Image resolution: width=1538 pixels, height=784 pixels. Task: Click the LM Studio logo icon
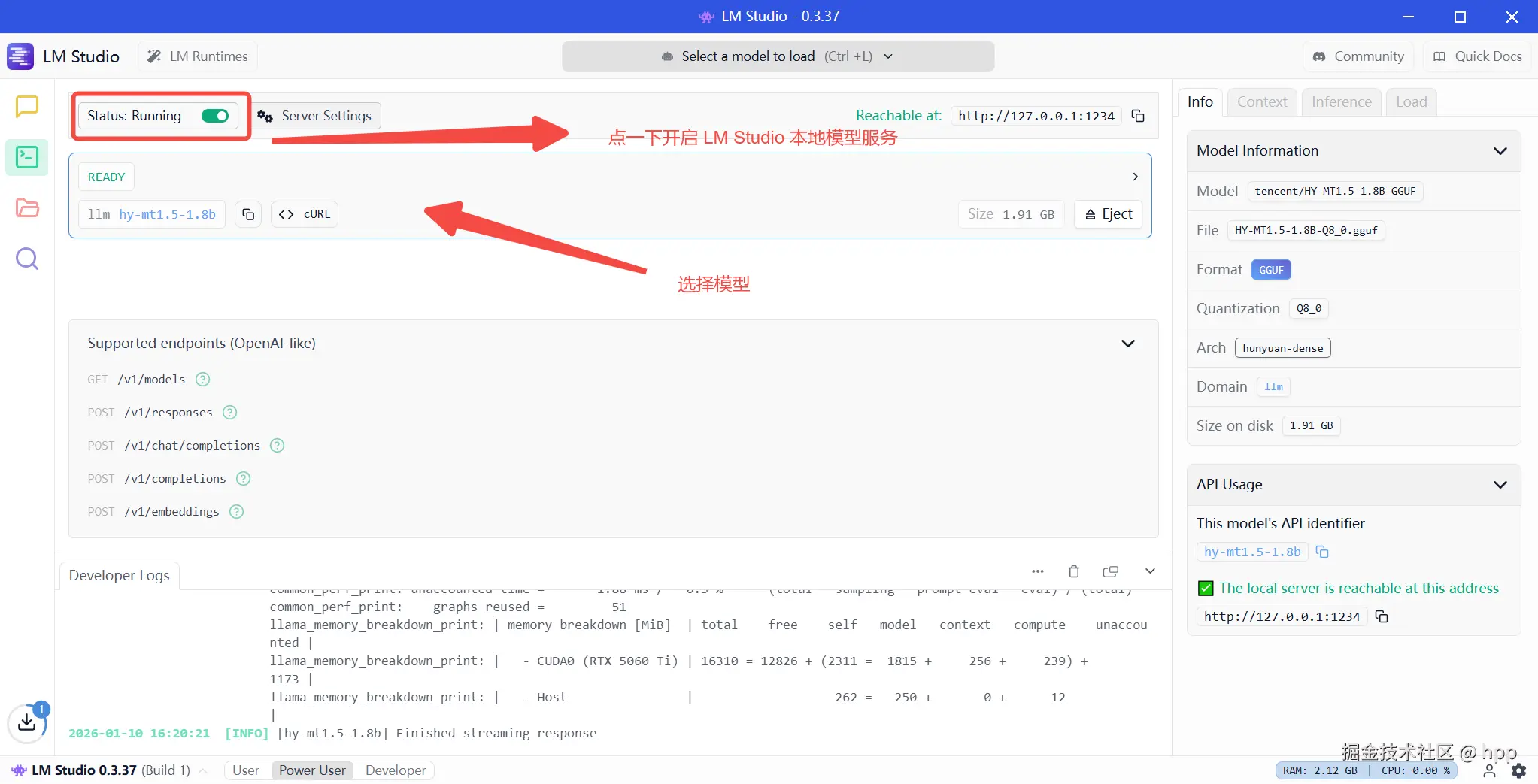pos(20,56)
